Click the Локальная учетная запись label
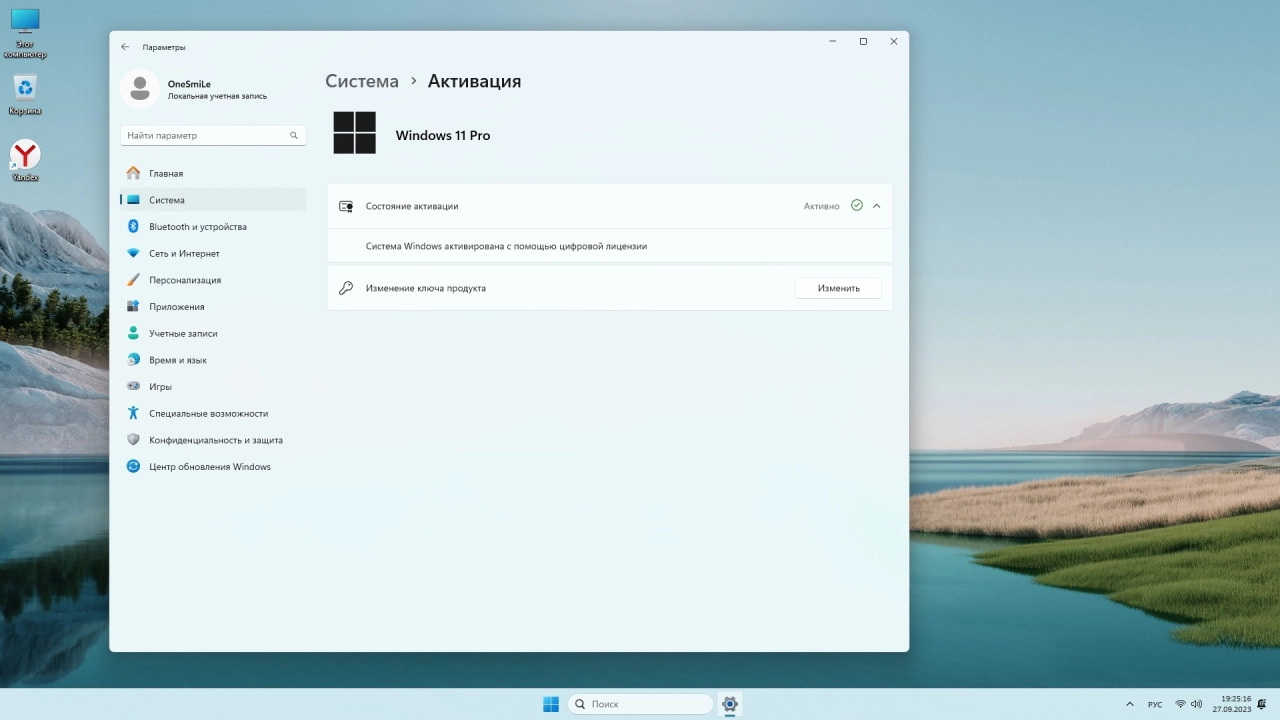This screenshot has width=1280, height=720. coord(218,96)
